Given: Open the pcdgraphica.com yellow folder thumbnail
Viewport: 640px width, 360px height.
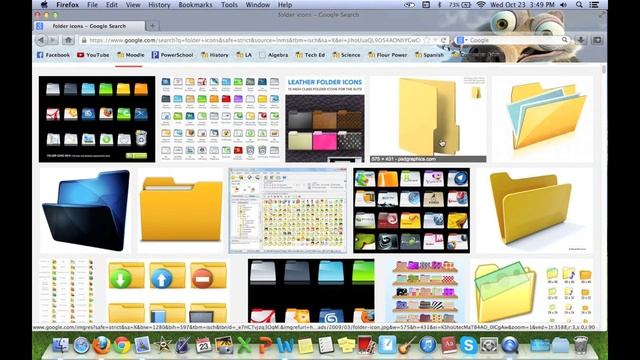Looking at the screenshot, I should 428,119.
